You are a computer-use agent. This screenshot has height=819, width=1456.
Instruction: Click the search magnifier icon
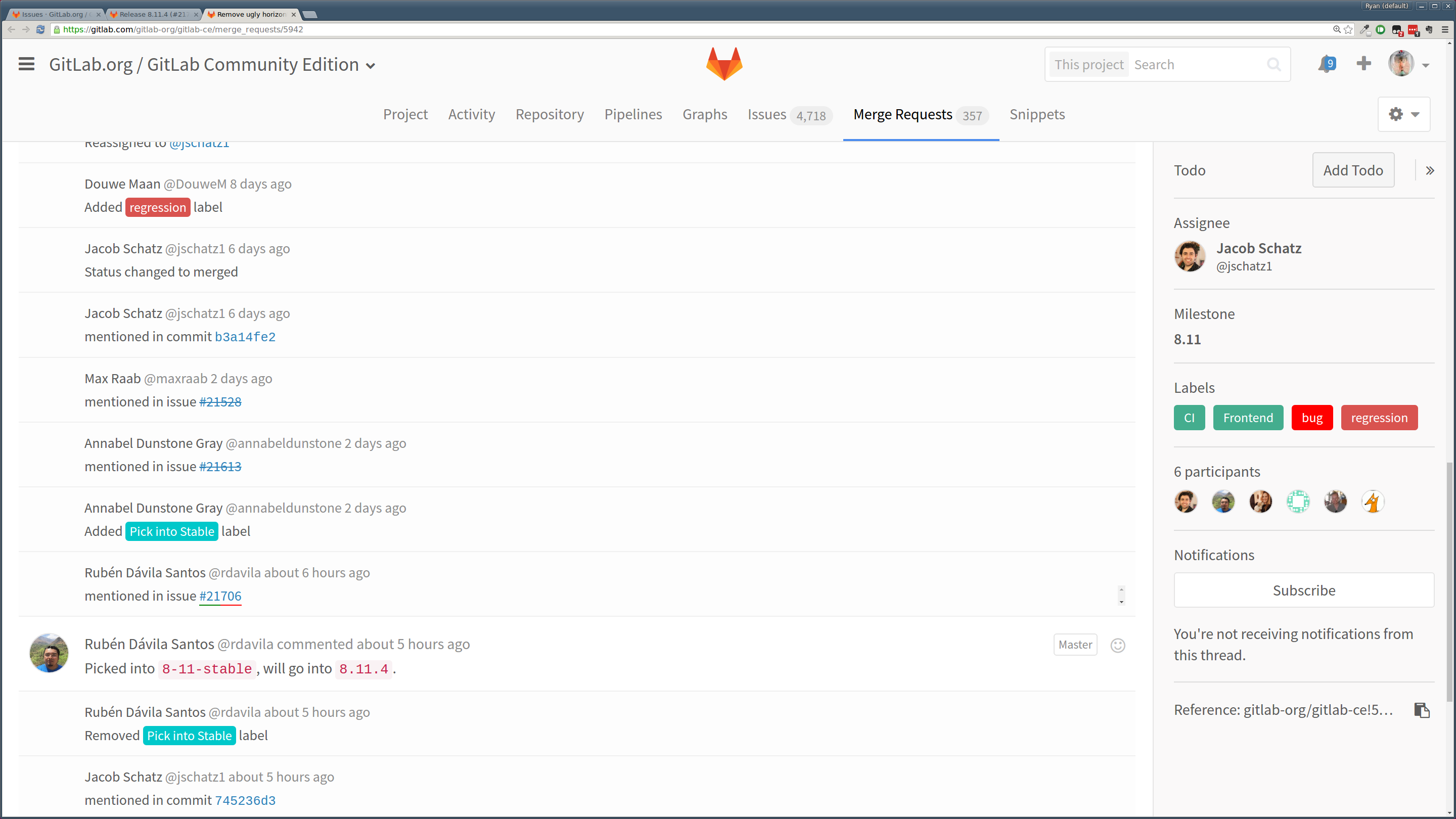pyautogui.click(x=1273, y=64)
